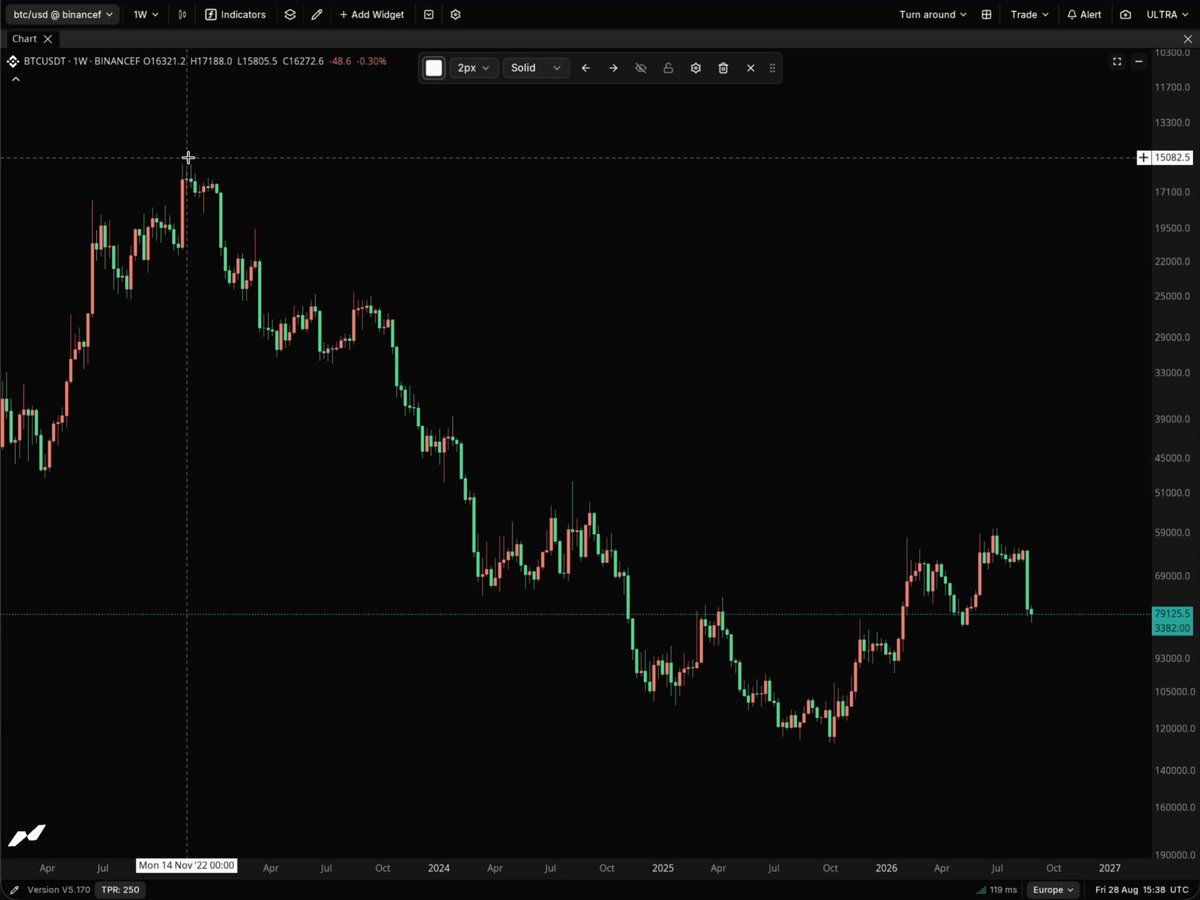
Task: Open the white line color swatch
Action: pyautogui.click(x=434, y=68)
